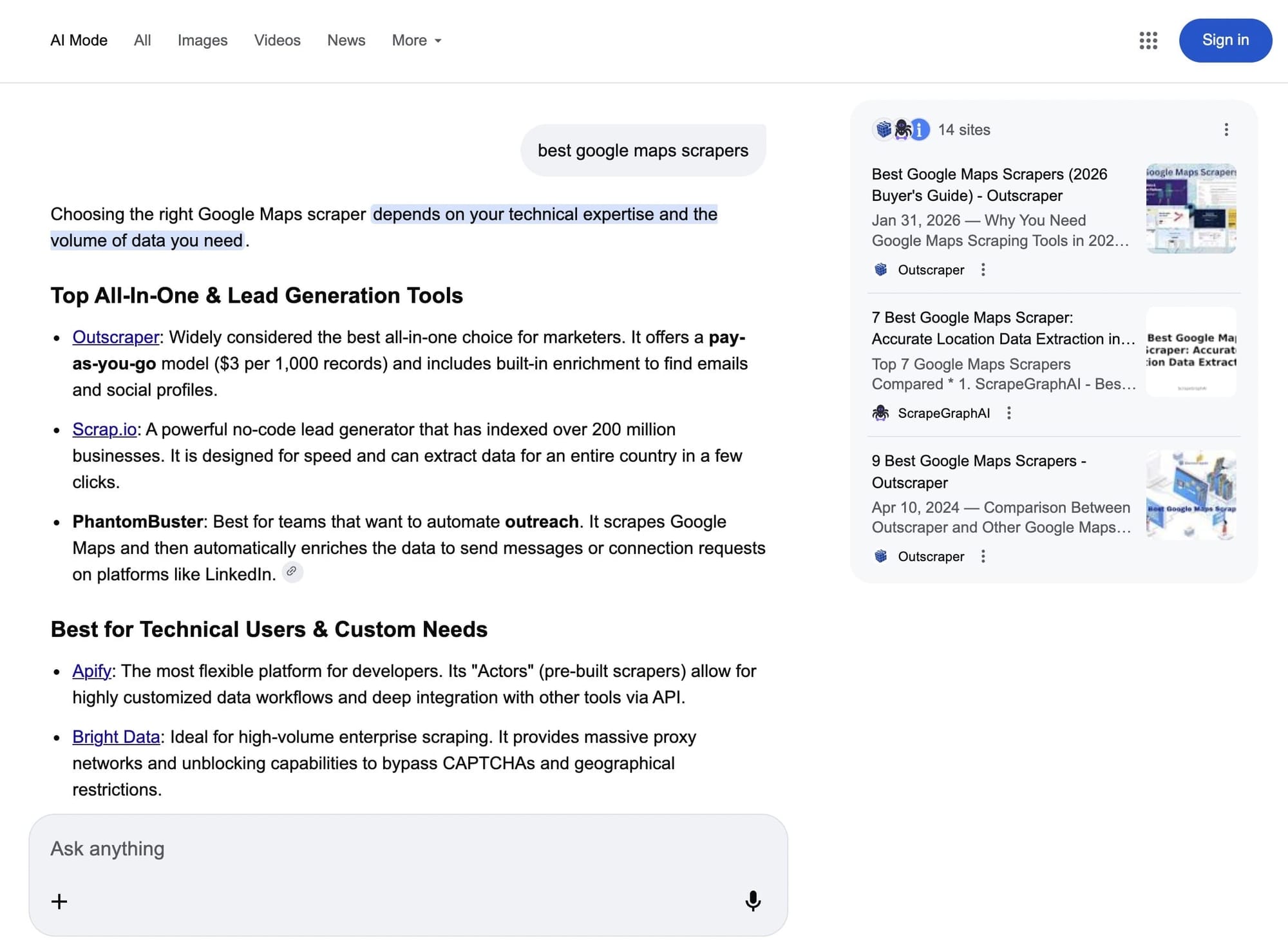The image size is (1288, 952).
Task: Open the Apify link under Technical Users
Action: [91, 671]
